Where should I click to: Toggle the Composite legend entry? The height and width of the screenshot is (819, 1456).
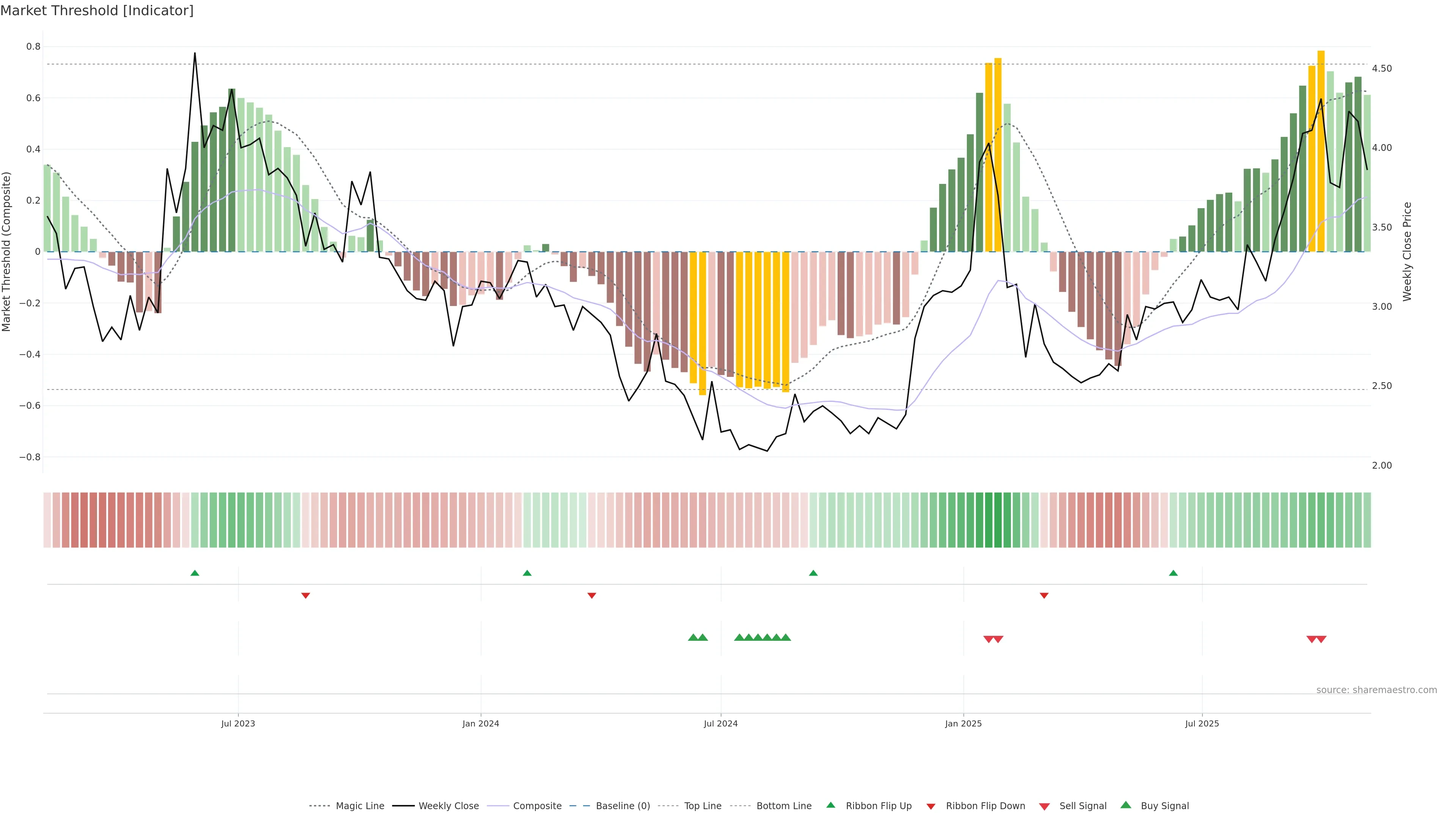537,806
